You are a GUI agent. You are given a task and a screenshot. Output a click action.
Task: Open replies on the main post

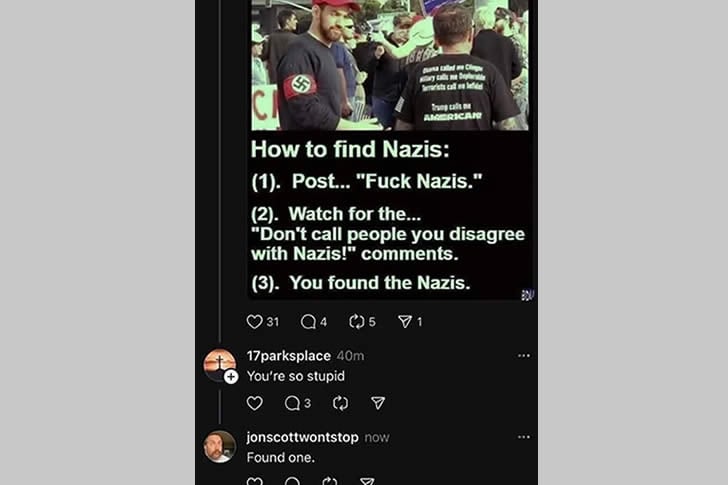click(x=308, y=322)
